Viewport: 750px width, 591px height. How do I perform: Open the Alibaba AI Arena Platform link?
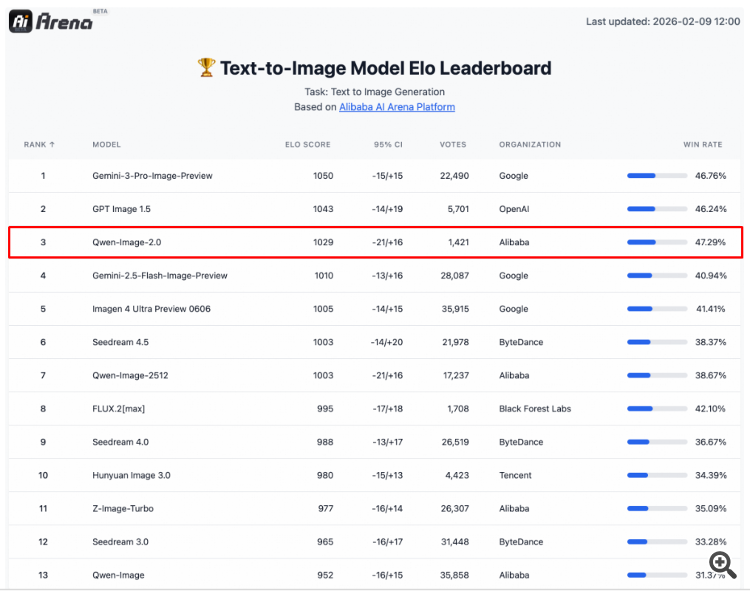[x=397, y=107]
